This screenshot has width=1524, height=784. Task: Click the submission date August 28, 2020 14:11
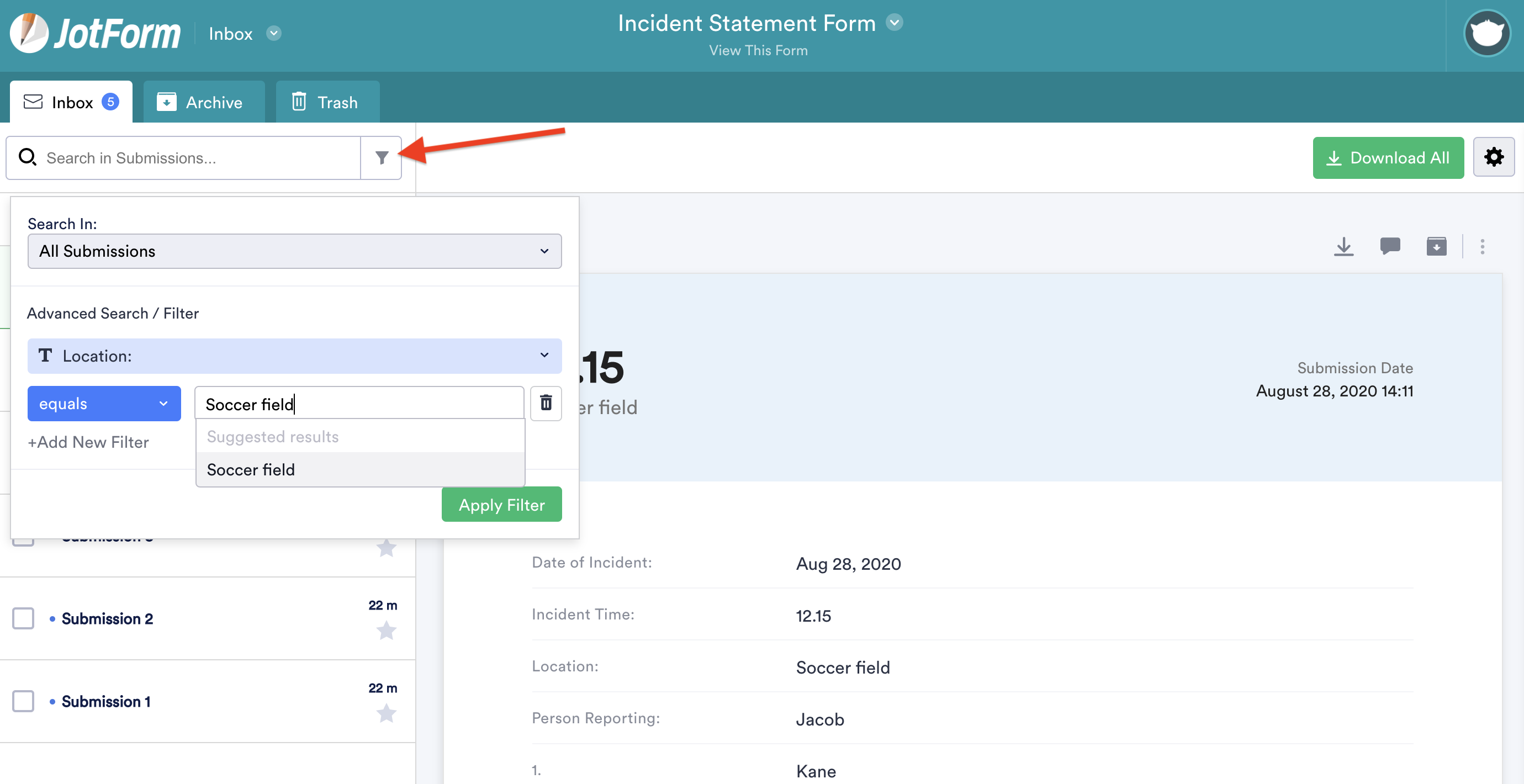pyautogui.click(x=1334, y=391)
